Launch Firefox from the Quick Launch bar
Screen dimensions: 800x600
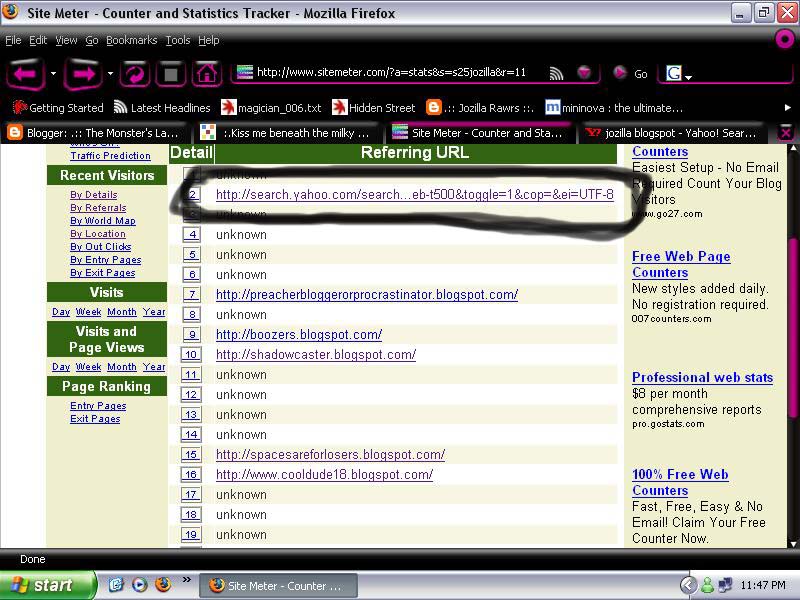(x=163, y=584)
